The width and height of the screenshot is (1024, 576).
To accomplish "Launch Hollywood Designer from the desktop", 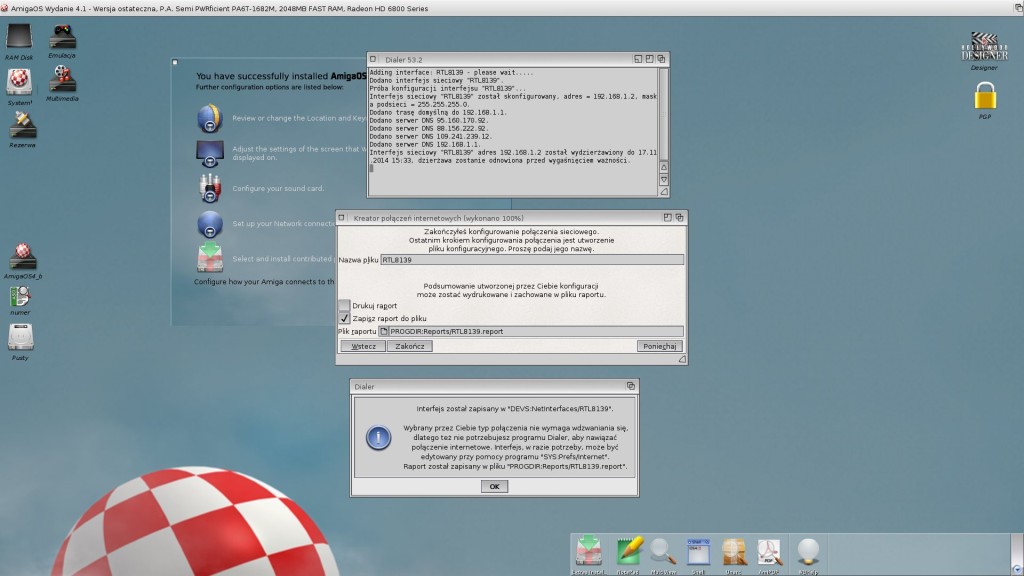I will coord(984,46).
